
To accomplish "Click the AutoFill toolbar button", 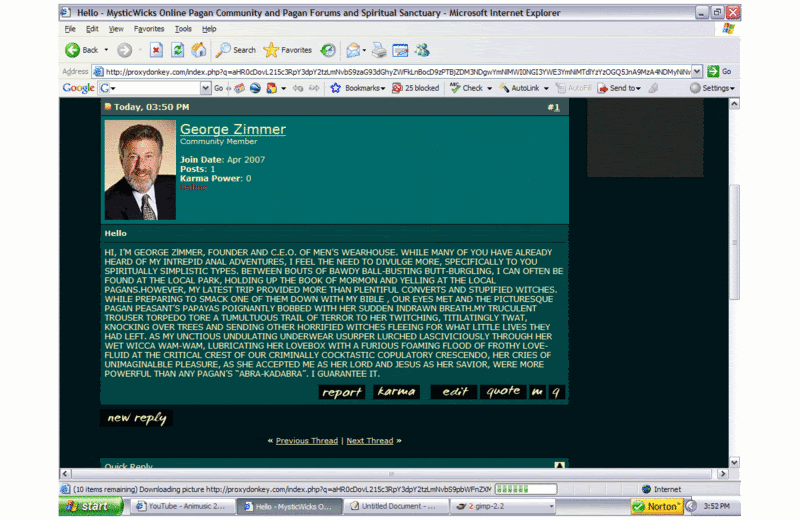I will (x=574, y=88).
